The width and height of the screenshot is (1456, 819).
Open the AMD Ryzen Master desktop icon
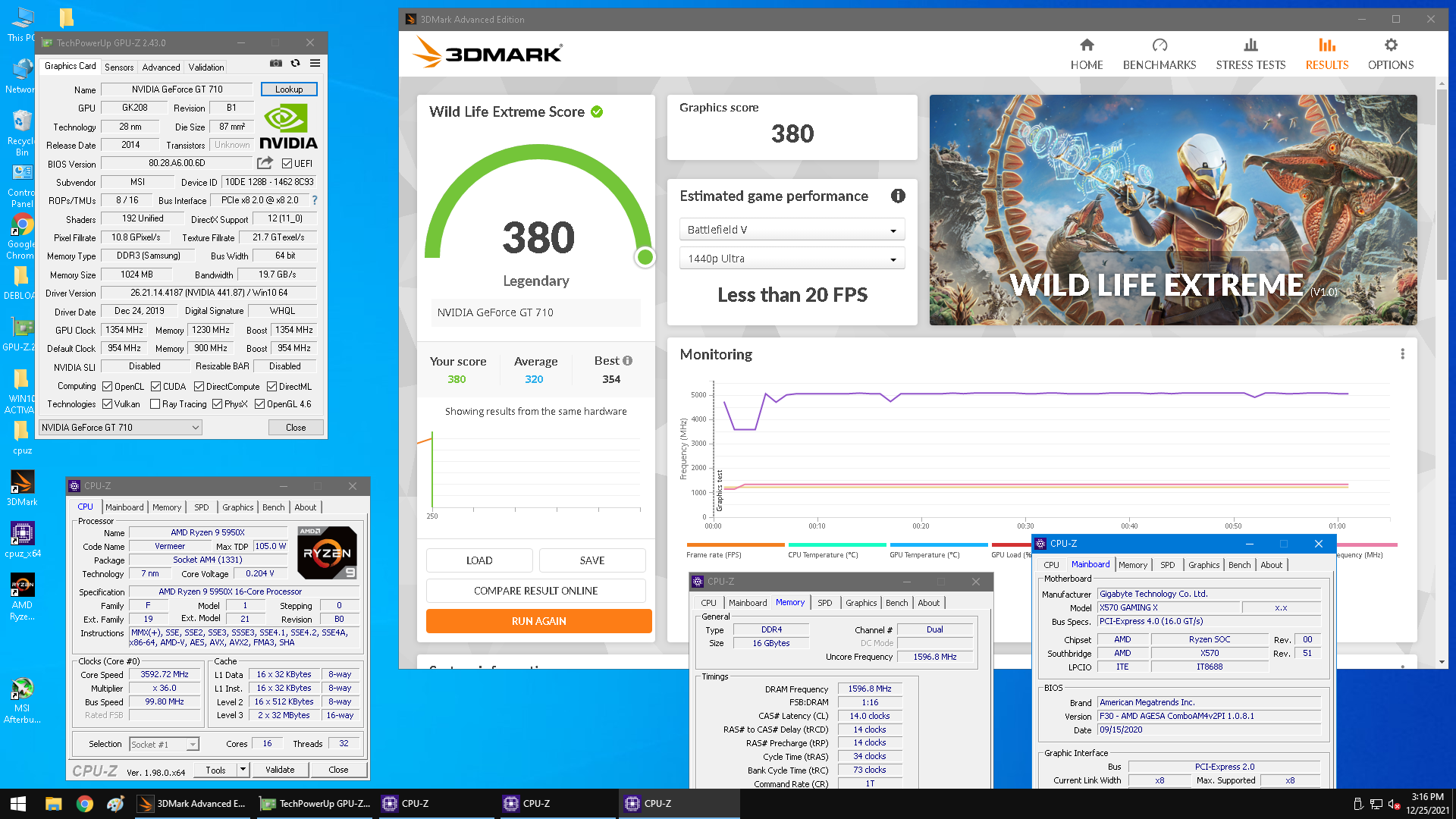click(22, 597)
